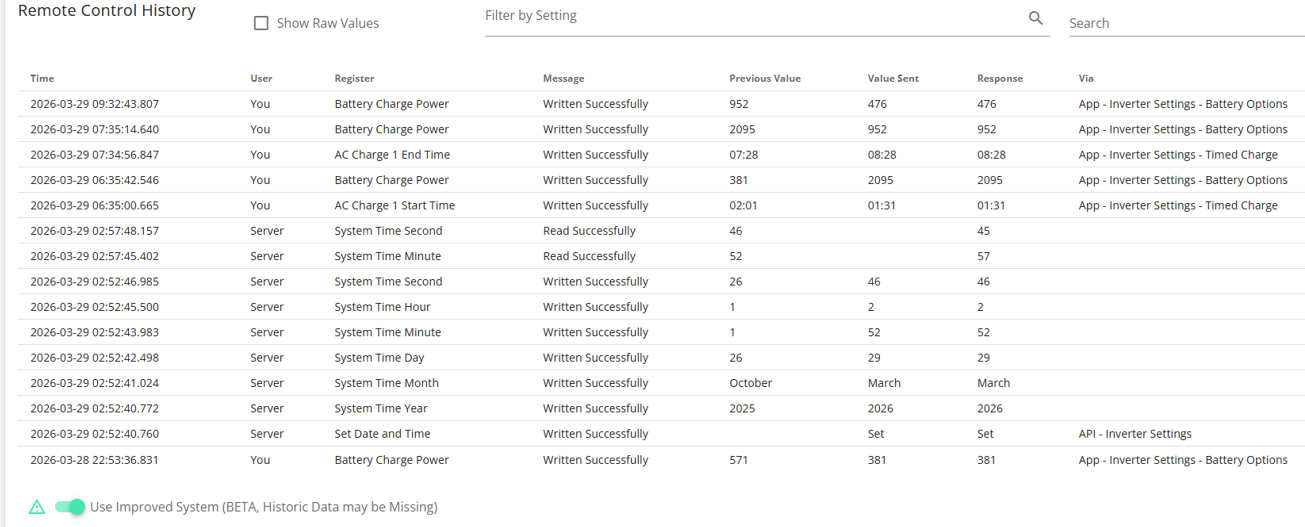Toggle the Use Improved System switch
Image resolution: width=1305 pixels, height=527 pixels.
70,507
